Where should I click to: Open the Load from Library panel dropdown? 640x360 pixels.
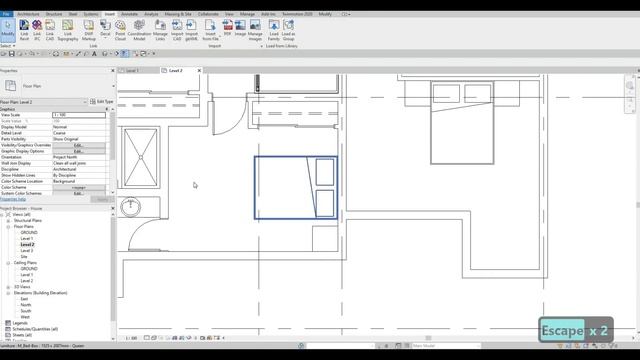(x=282, y=46)
